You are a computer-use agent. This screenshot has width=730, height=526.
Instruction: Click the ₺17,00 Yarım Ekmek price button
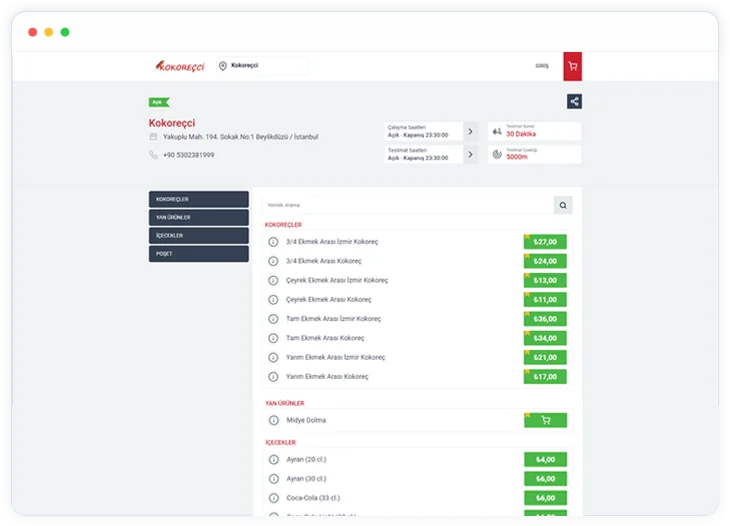point(545,377)
